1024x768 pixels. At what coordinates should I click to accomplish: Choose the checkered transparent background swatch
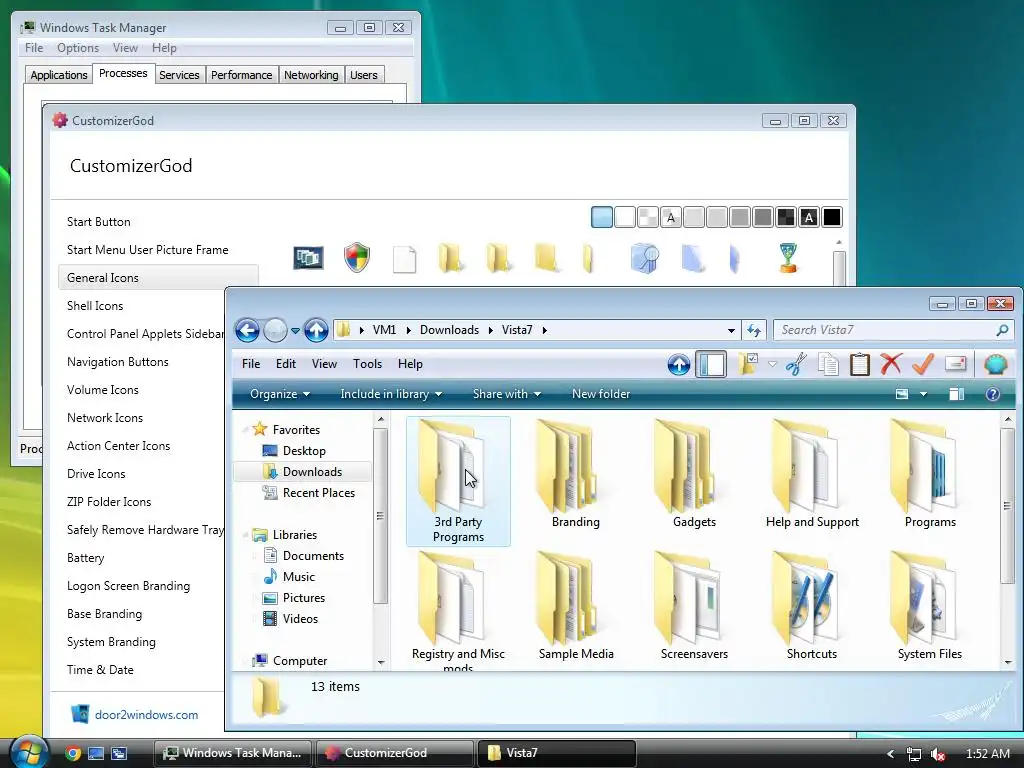click(647, 217)
